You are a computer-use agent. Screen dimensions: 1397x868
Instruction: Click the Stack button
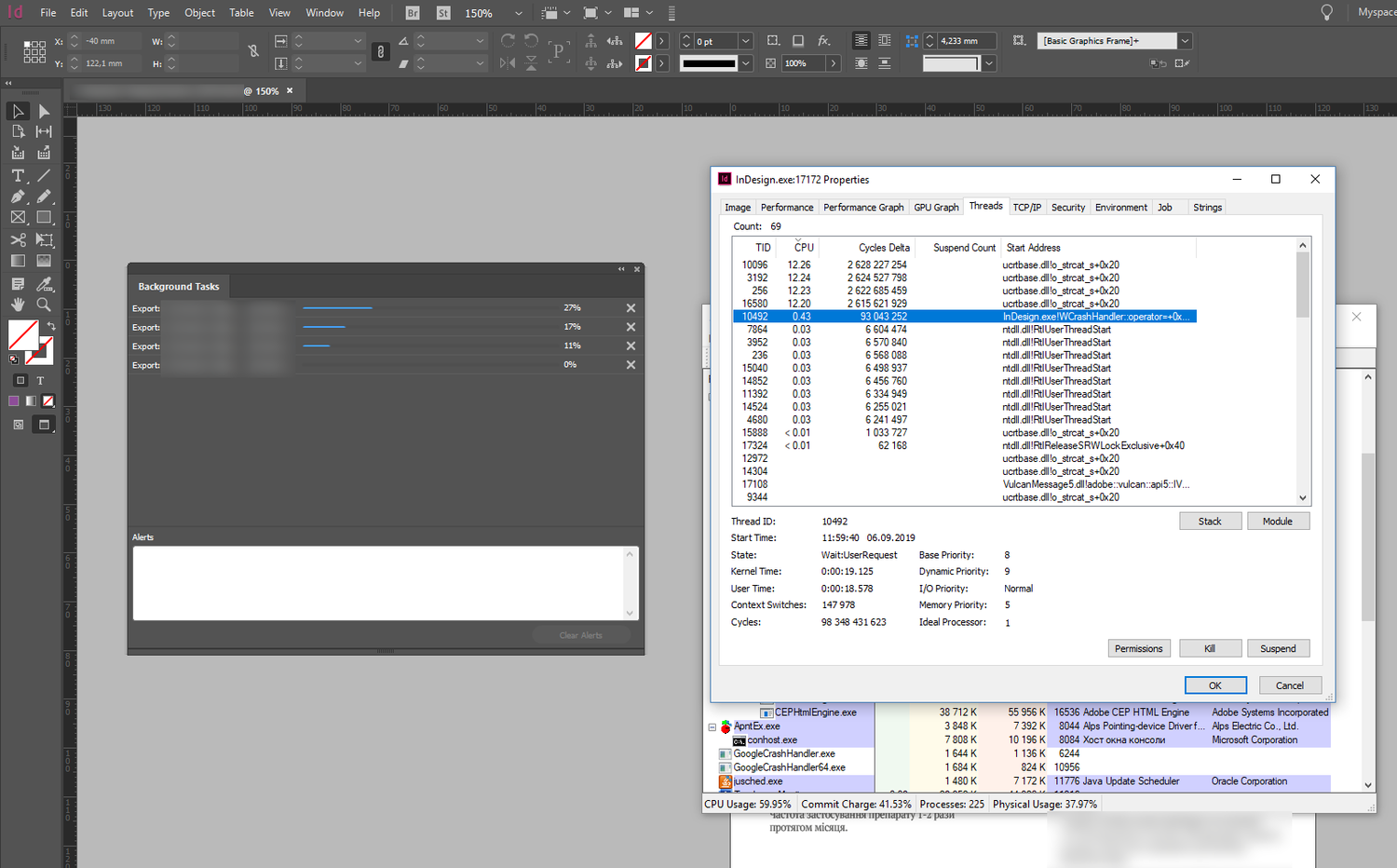click(x=1210, y=522)
